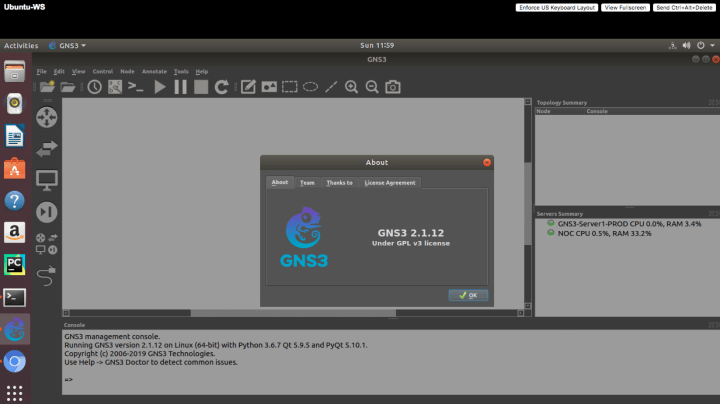The image size is (720, 404).
Task: Click the Activities button
Action: pos(21,45)
